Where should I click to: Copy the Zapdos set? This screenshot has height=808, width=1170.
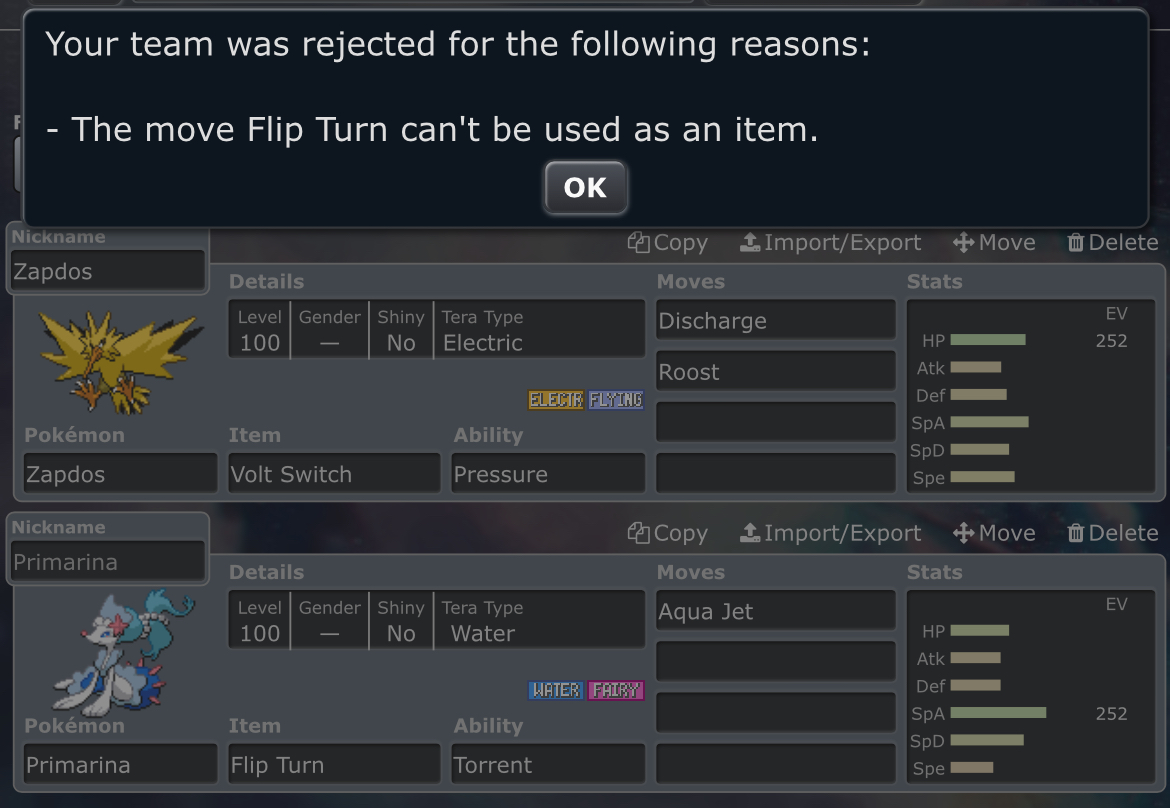coord(667,243)
